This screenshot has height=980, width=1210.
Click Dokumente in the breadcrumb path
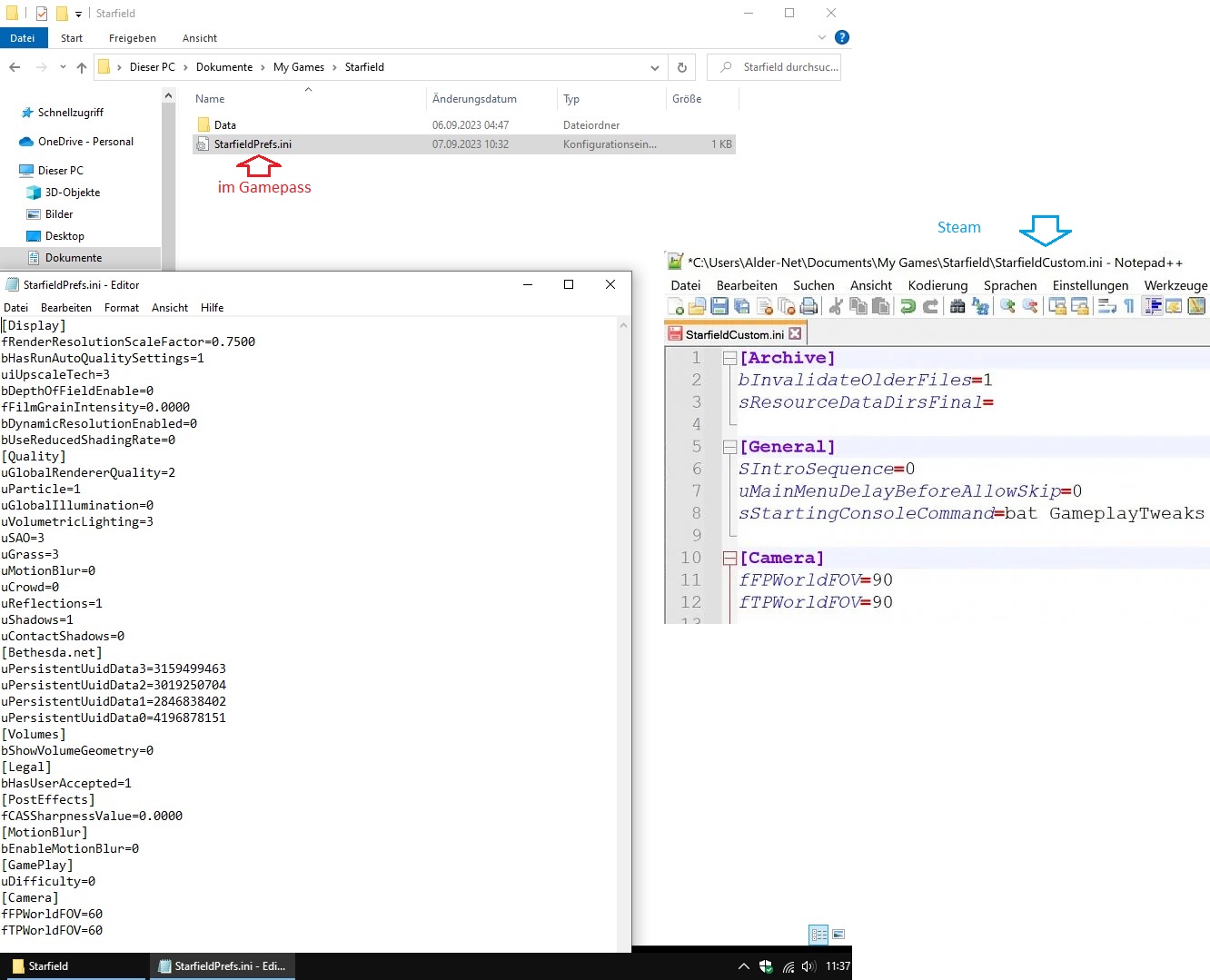coord(224,67)
